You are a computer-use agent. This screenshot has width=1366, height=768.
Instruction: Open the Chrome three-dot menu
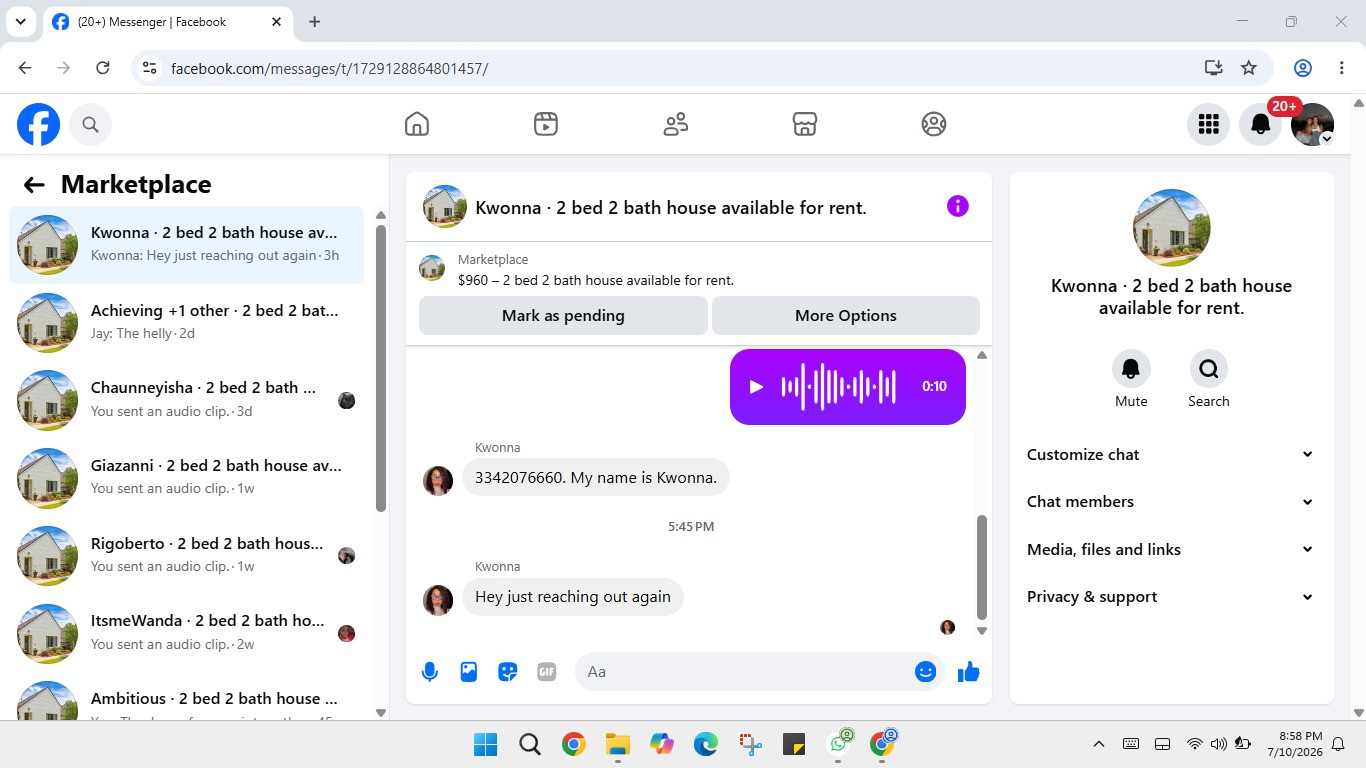pyautogui.click(x=1341, y=68)
